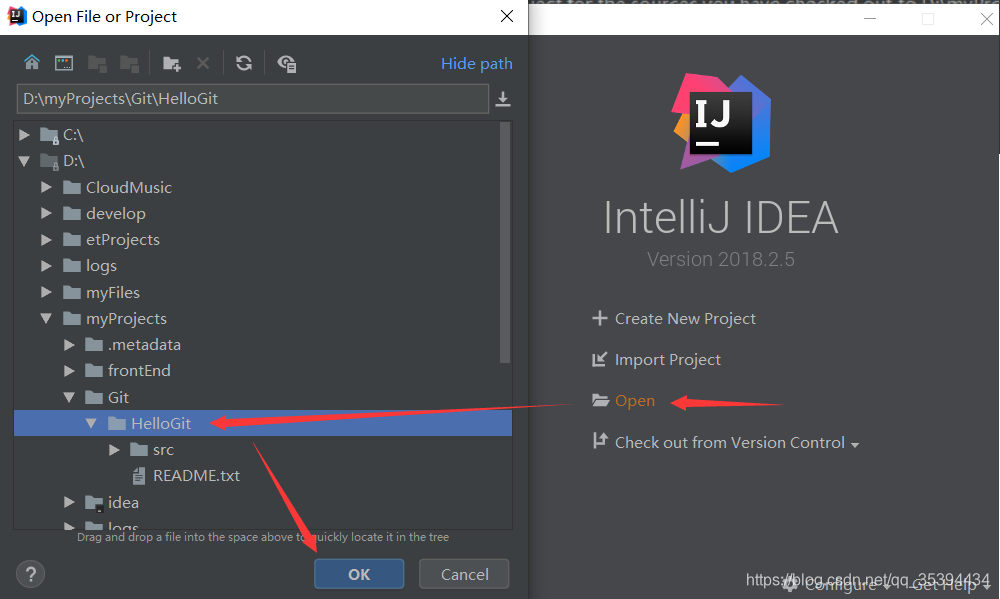Viewport: 1000px width, 599px height.
Task: Go to the Home directory icon
Action: coord(32,63)
